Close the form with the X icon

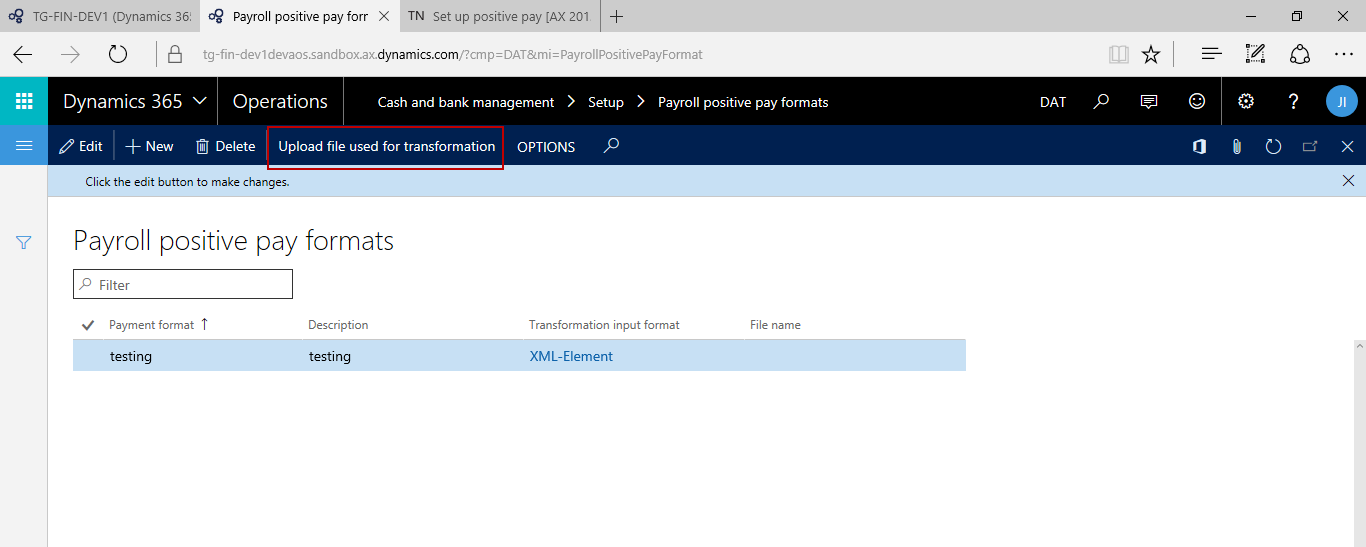[x=1347, y=147]
